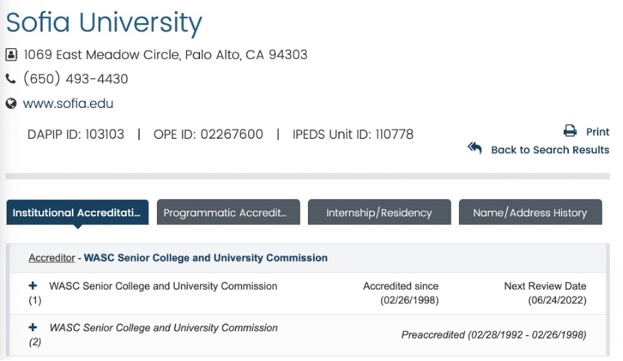Select the Name/Address History tab
623x361 pixels.
point(530,212)
